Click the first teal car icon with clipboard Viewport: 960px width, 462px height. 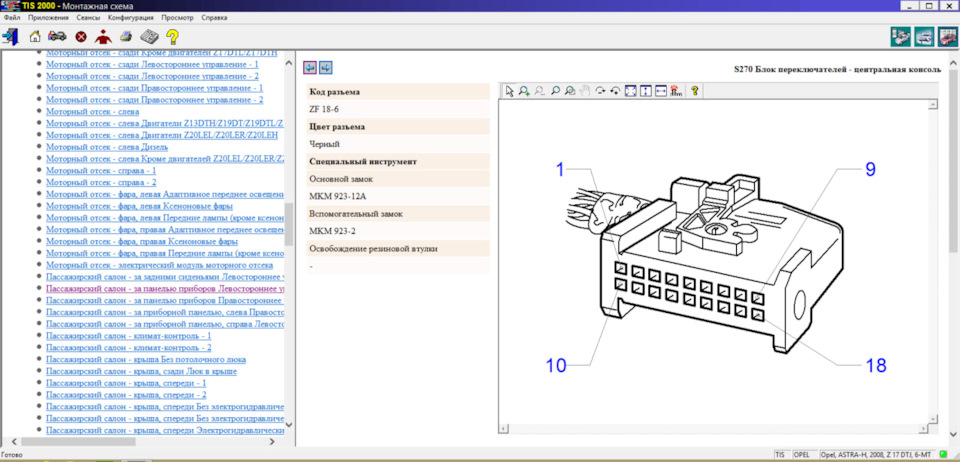coord(900,37)
